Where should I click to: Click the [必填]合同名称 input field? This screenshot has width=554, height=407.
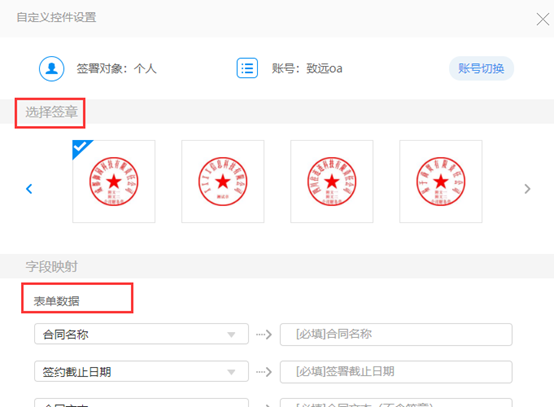coord(396,334)
